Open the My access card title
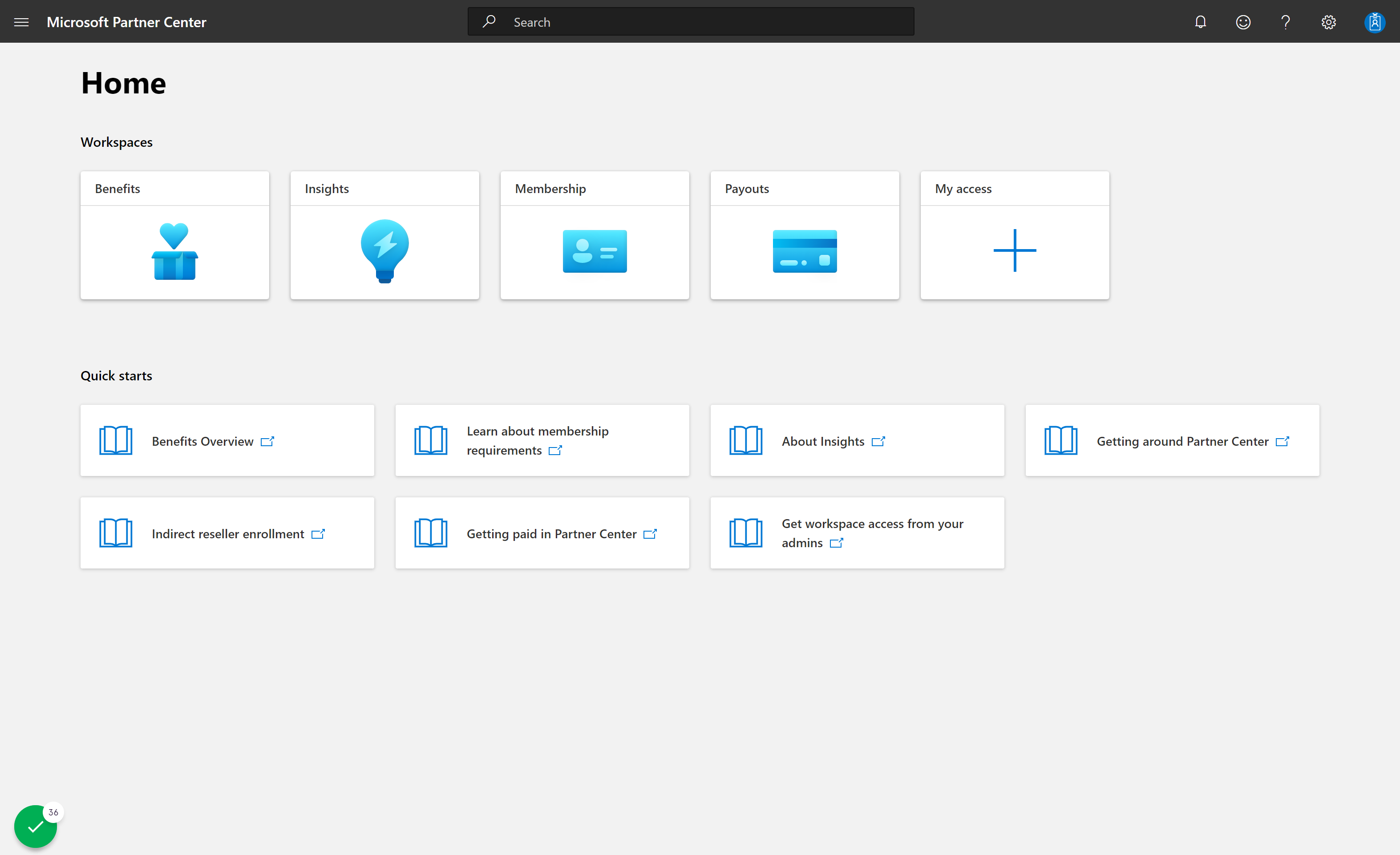1400x855 pixels. point(963,189)
